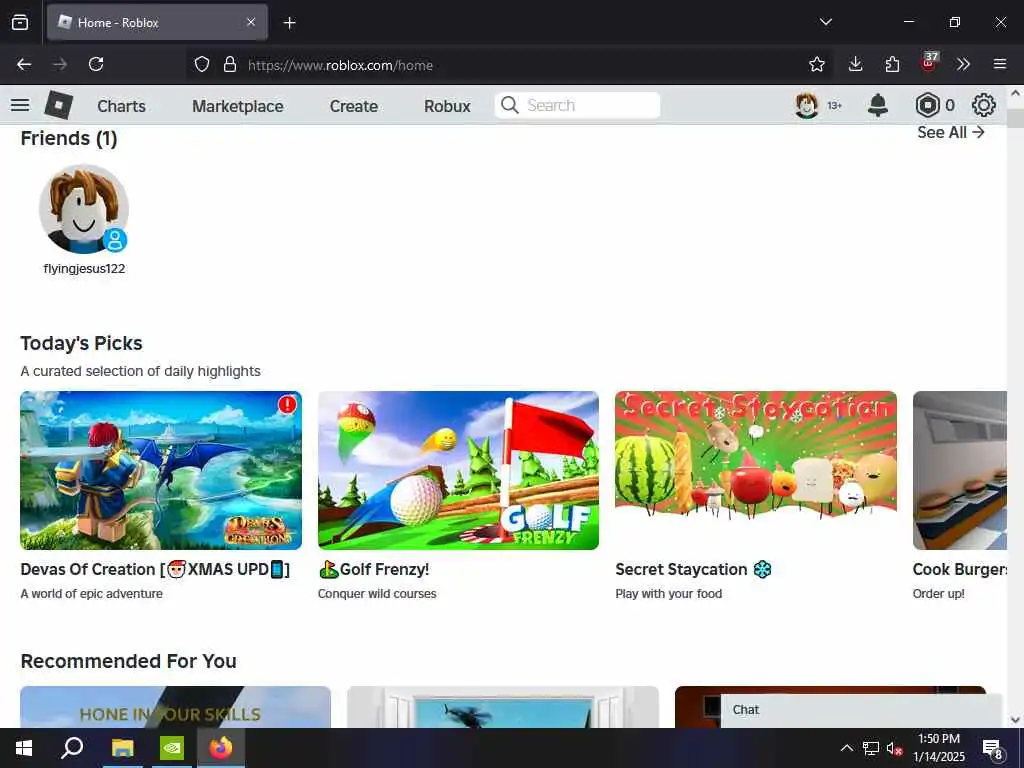Open Secret Staycation game thumbnail

756,470
